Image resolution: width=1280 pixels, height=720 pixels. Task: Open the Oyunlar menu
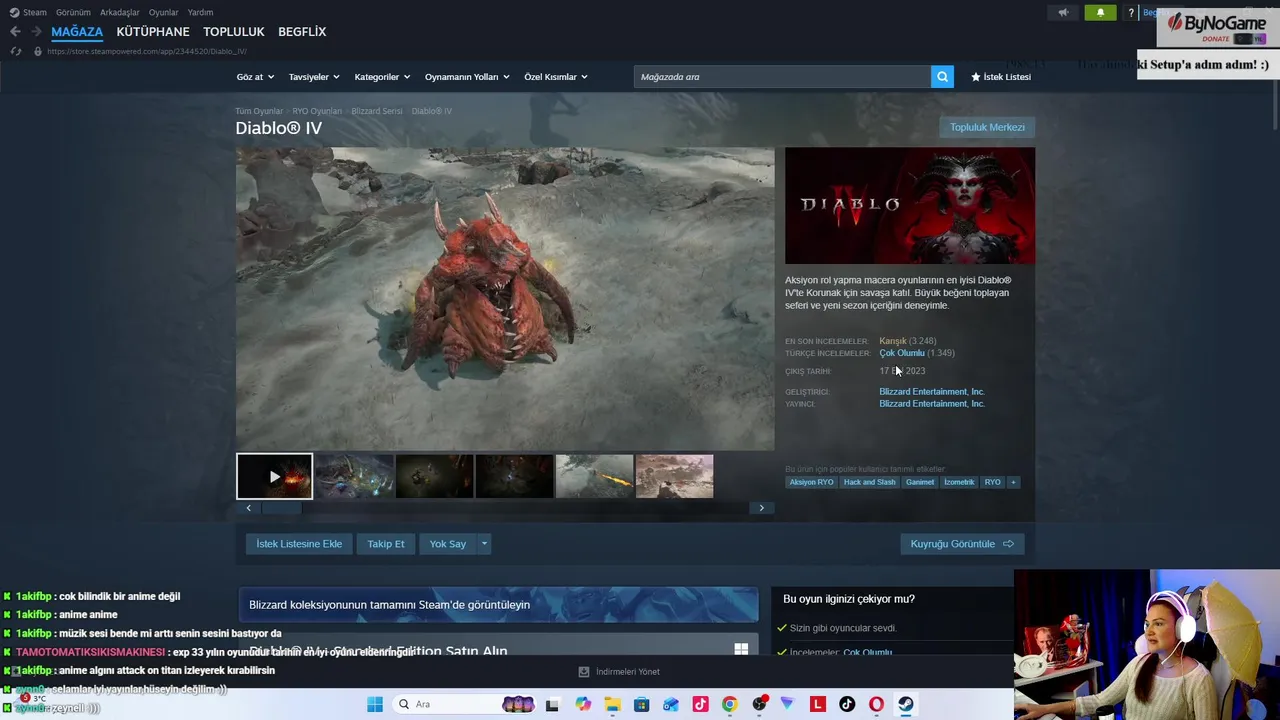point(164,12)
